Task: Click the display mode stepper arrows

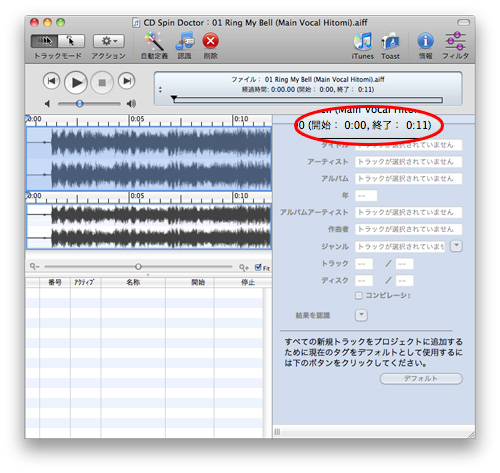Action: click(x=160, y=90)
